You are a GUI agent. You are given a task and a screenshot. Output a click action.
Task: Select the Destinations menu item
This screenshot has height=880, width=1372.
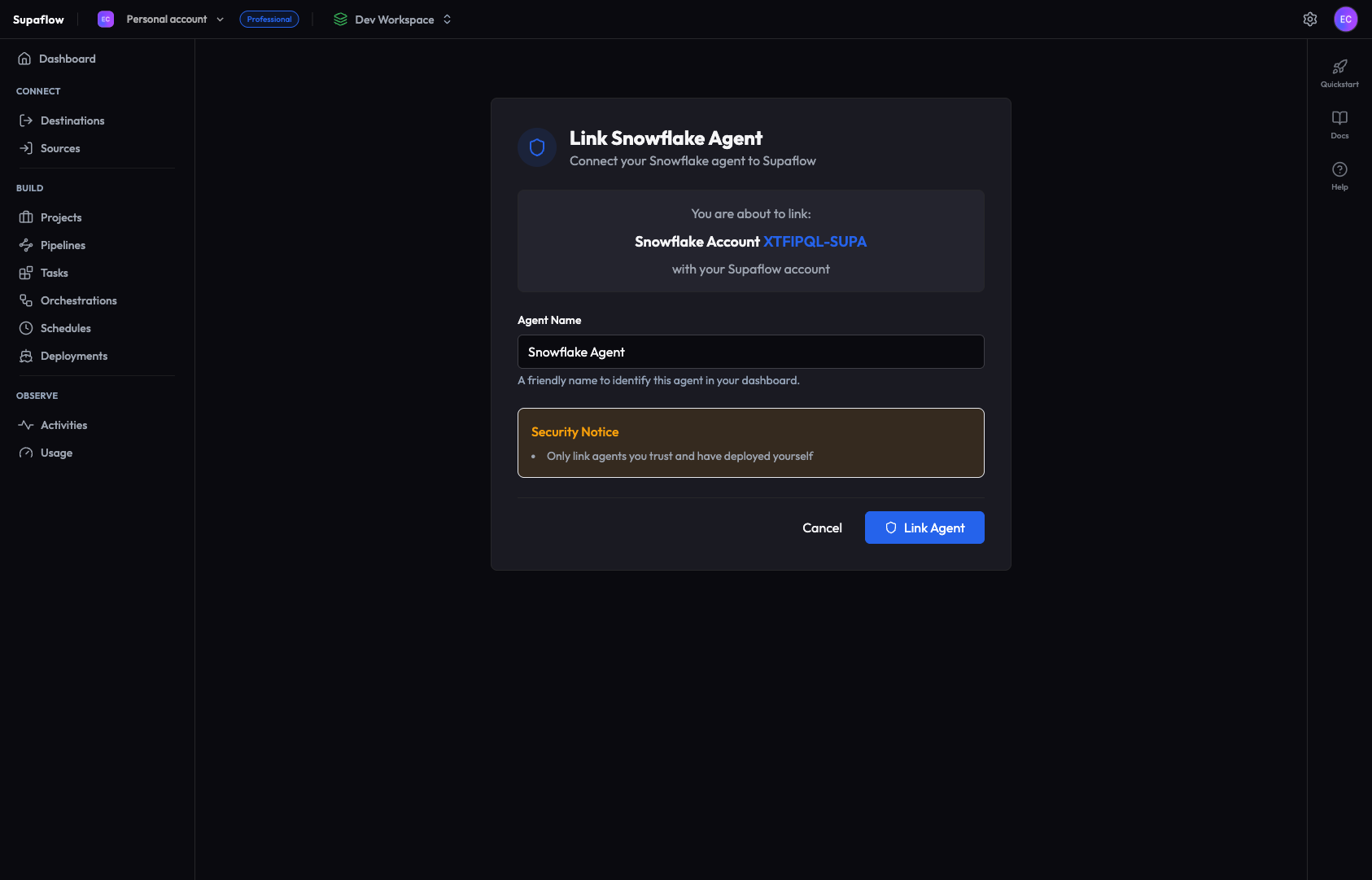(x=72, y=120)
